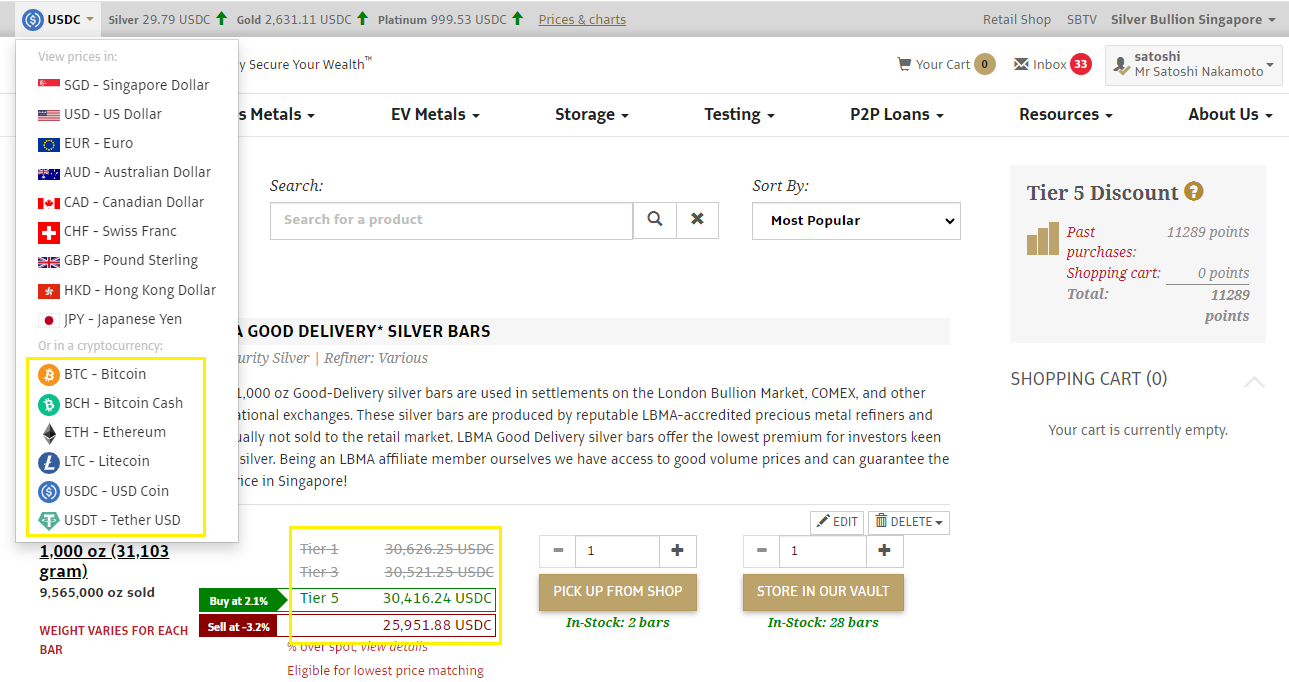1289x682 pixels.
Task: Open Inbox messages
Action: tap(1050, 64)
